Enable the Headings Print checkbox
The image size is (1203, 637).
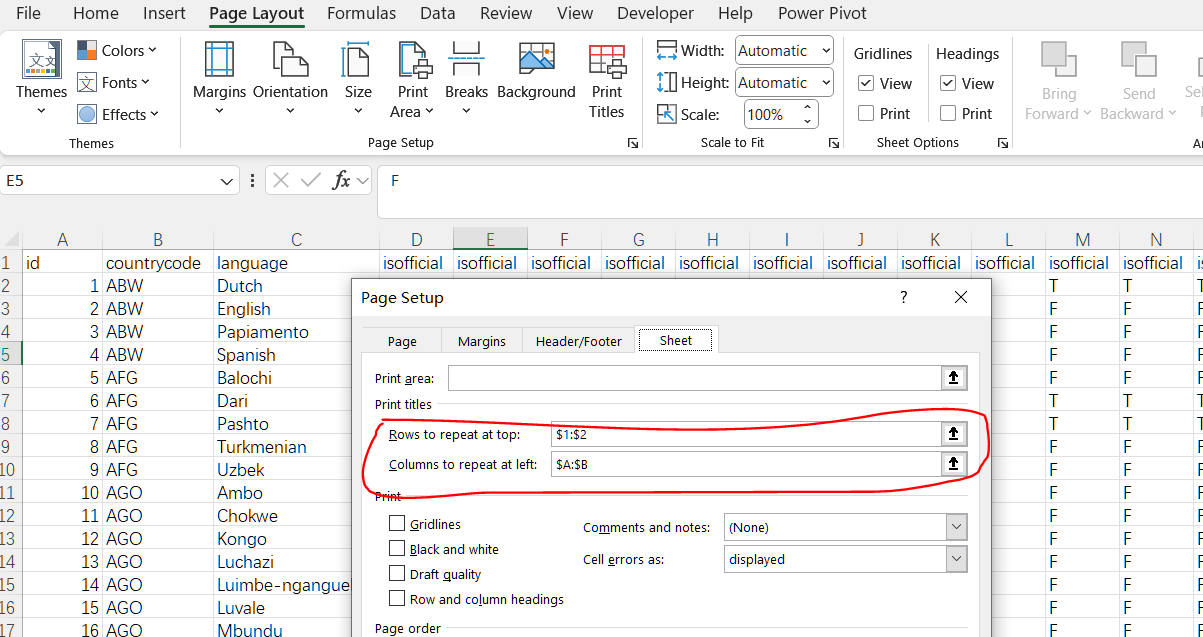click(x=948, y=114)
